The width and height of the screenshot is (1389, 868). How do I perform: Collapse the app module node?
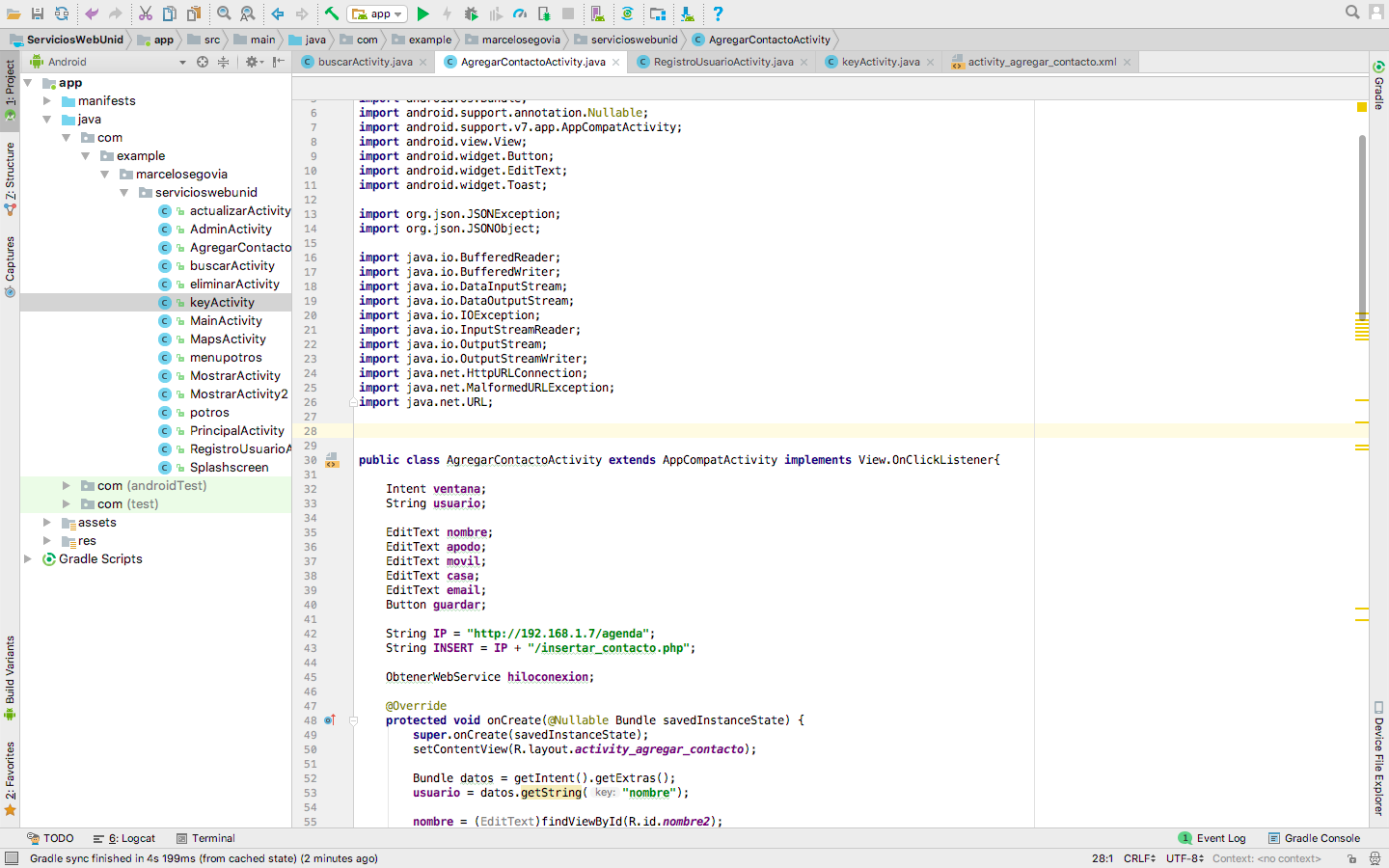(28, 83)
